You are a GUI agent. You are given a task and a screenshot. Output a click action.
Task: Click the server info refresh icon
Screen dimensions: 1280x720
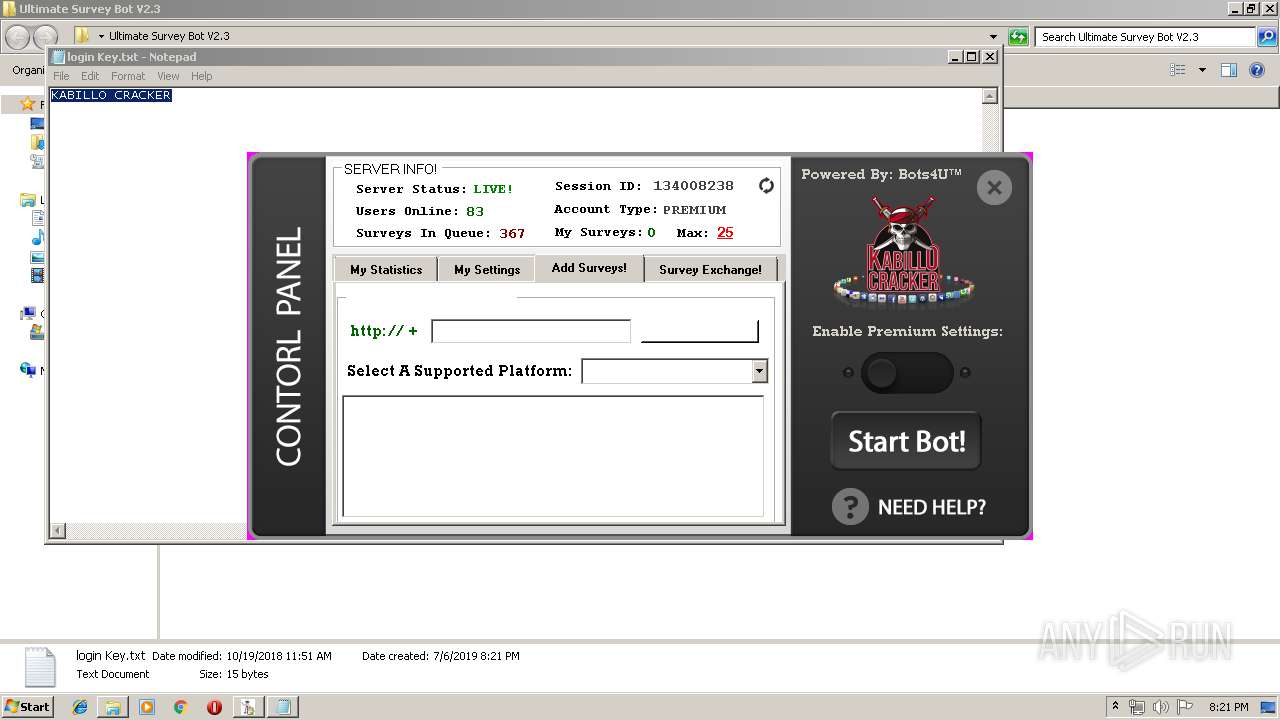766,186
